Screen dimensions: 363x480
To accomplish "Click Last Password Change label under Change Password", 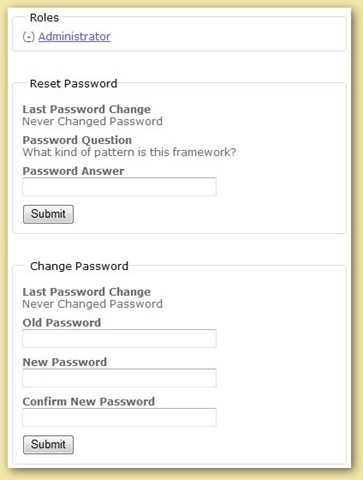I will (x=87, y=292).
